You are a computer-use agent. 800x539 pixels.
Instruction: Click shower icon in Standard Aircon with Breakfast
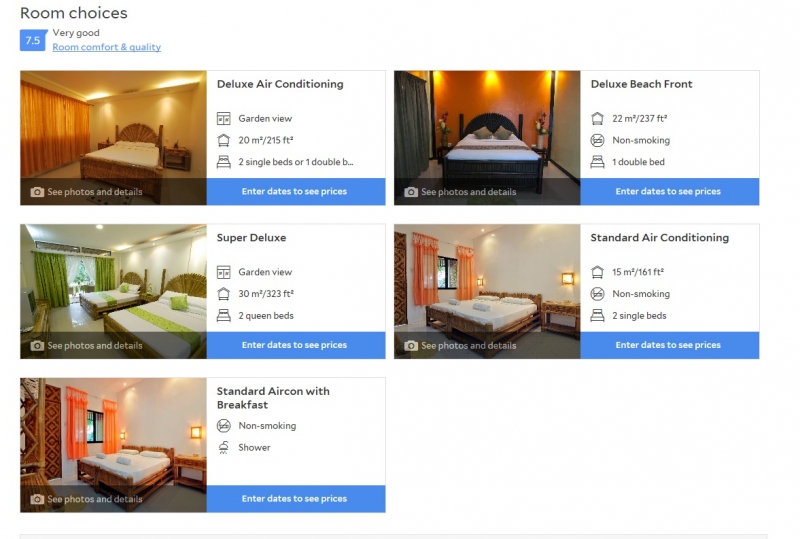tap(223, 448)
